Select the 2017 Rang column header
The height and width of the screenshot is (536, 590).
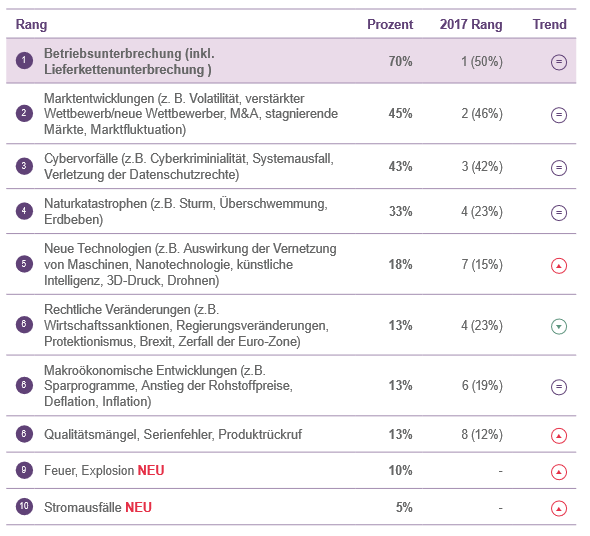[471, 24]
